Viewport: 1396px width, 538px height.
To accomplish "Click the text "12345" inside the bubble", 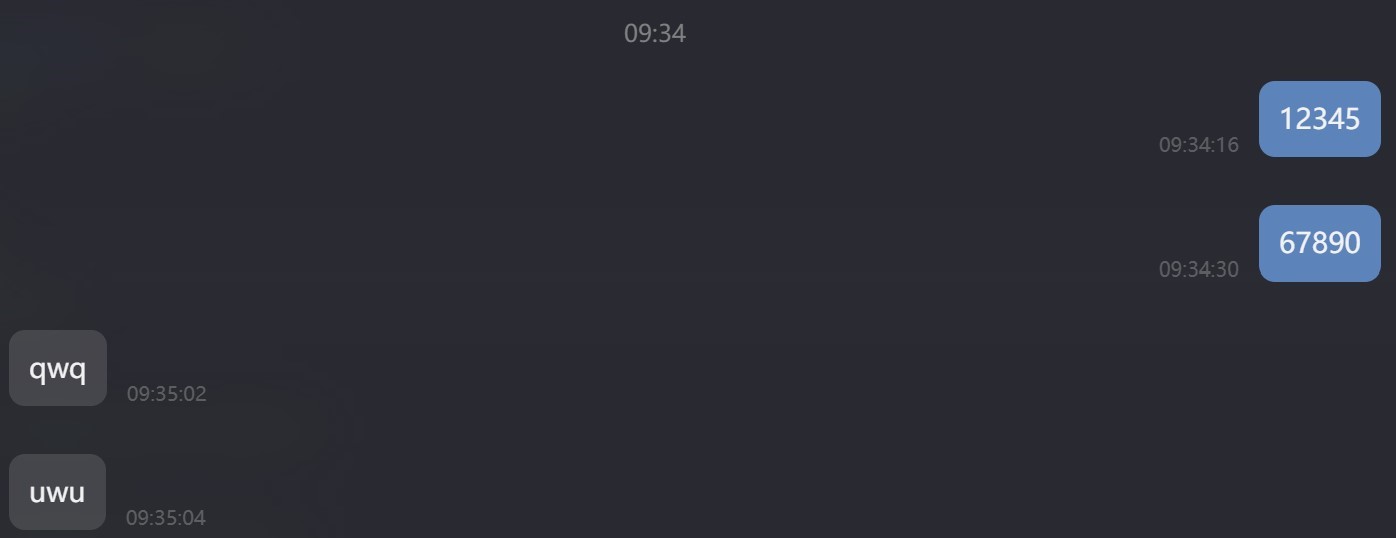I will (1320, 119).
